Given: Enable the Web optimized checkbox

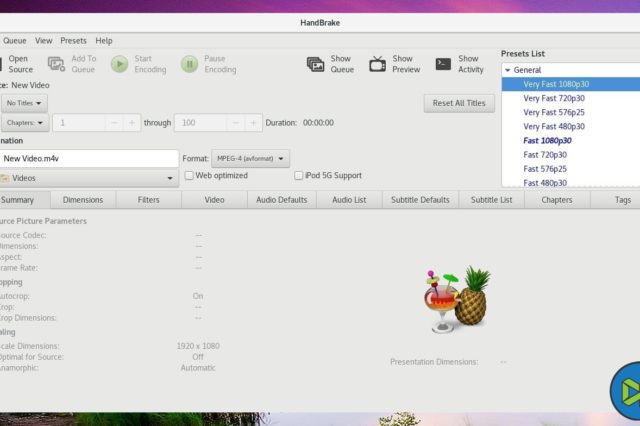Looking at the screenshot, I should coord(189,175).
